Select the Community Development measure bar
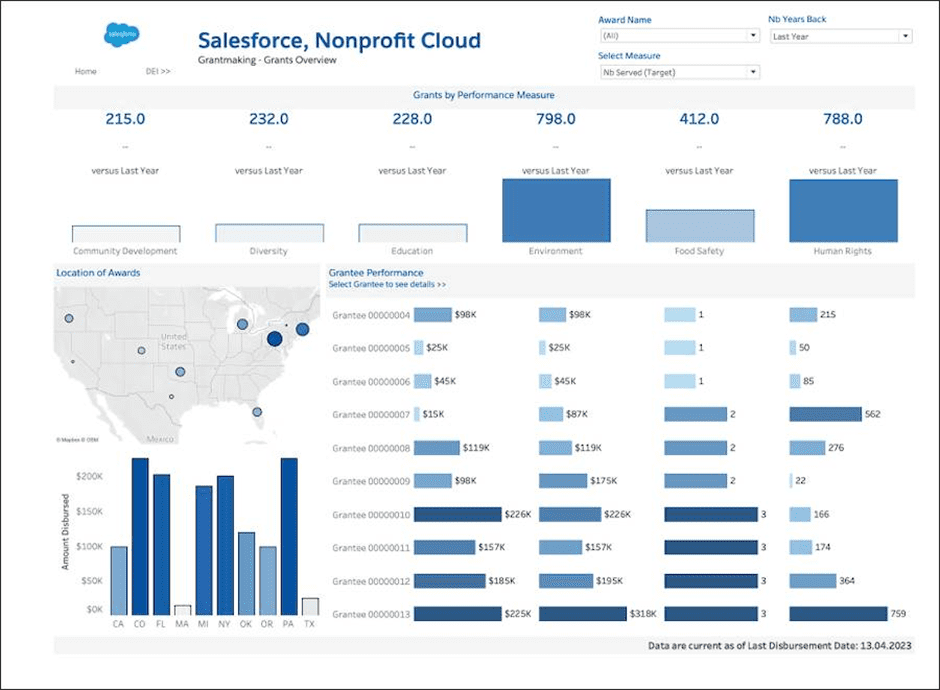This screenshot has height=690, width=940. [x=125, y=234]
